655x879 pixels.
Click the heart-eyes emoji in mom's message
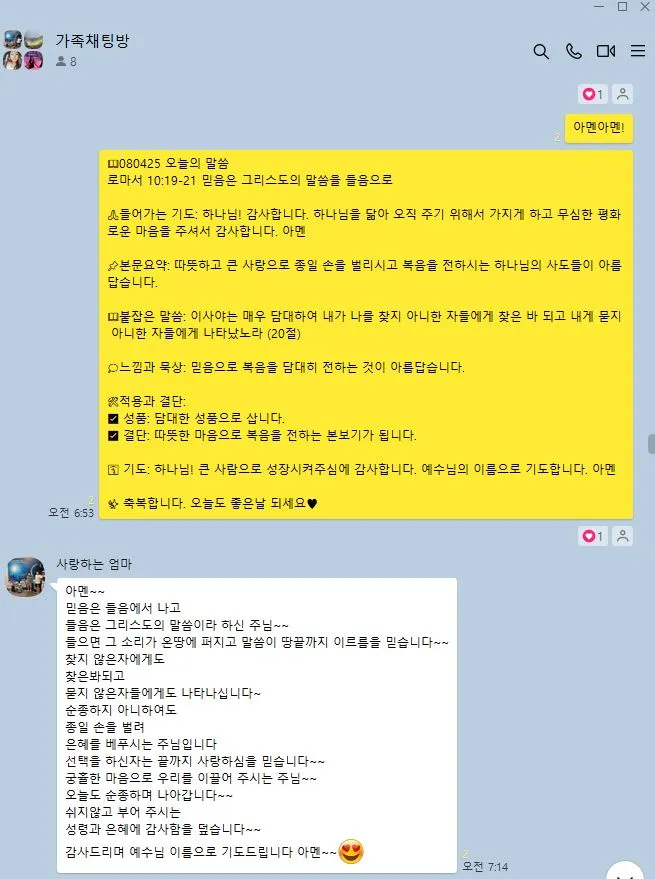click(x=351, y=852)
